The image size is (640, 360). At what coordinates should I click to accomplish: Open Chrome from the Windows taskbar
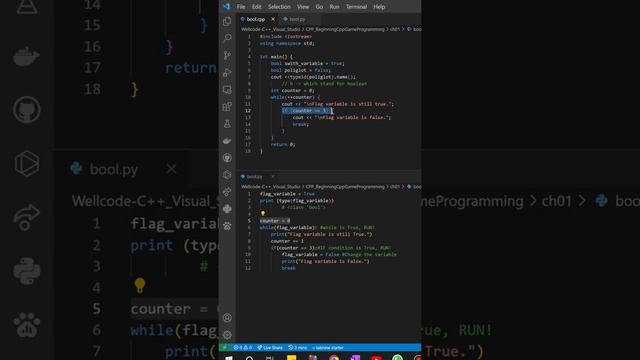tap(334, 358)
